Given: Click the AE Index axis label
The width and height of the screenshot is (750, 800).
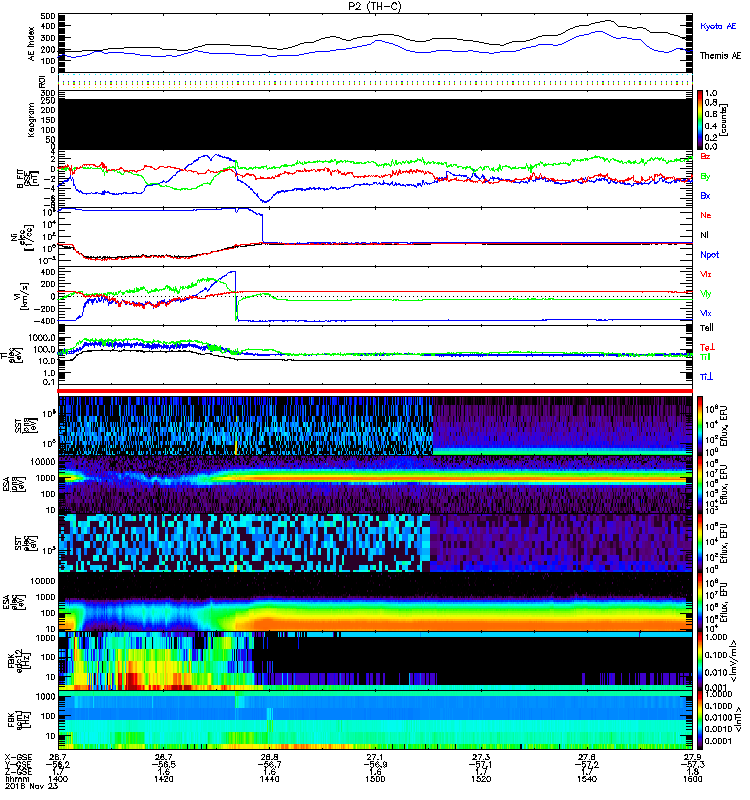Looking at the screenshot, I should [x=32, y=44].
